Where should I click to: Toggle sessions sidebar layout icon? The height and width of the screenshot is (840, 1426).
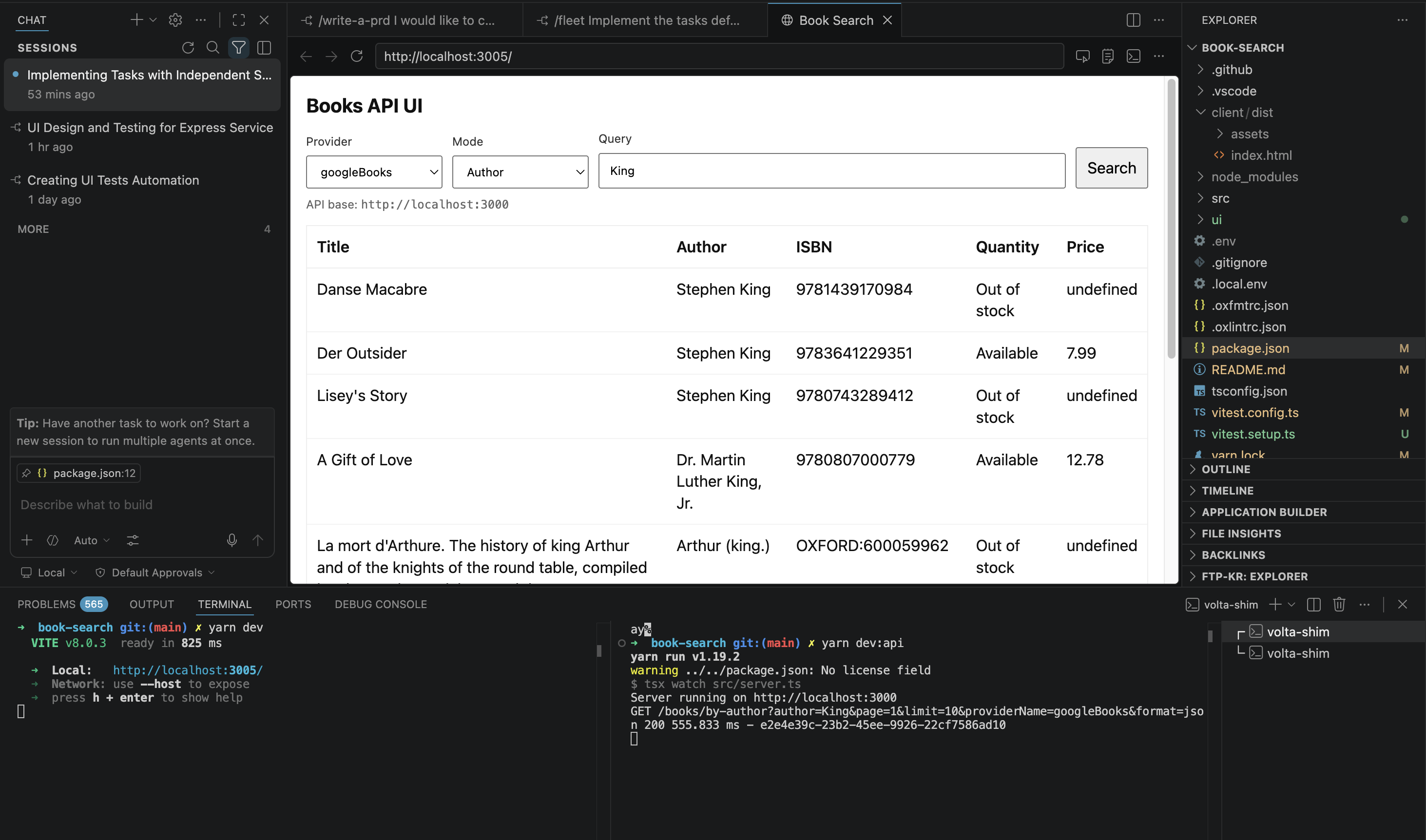264,48
